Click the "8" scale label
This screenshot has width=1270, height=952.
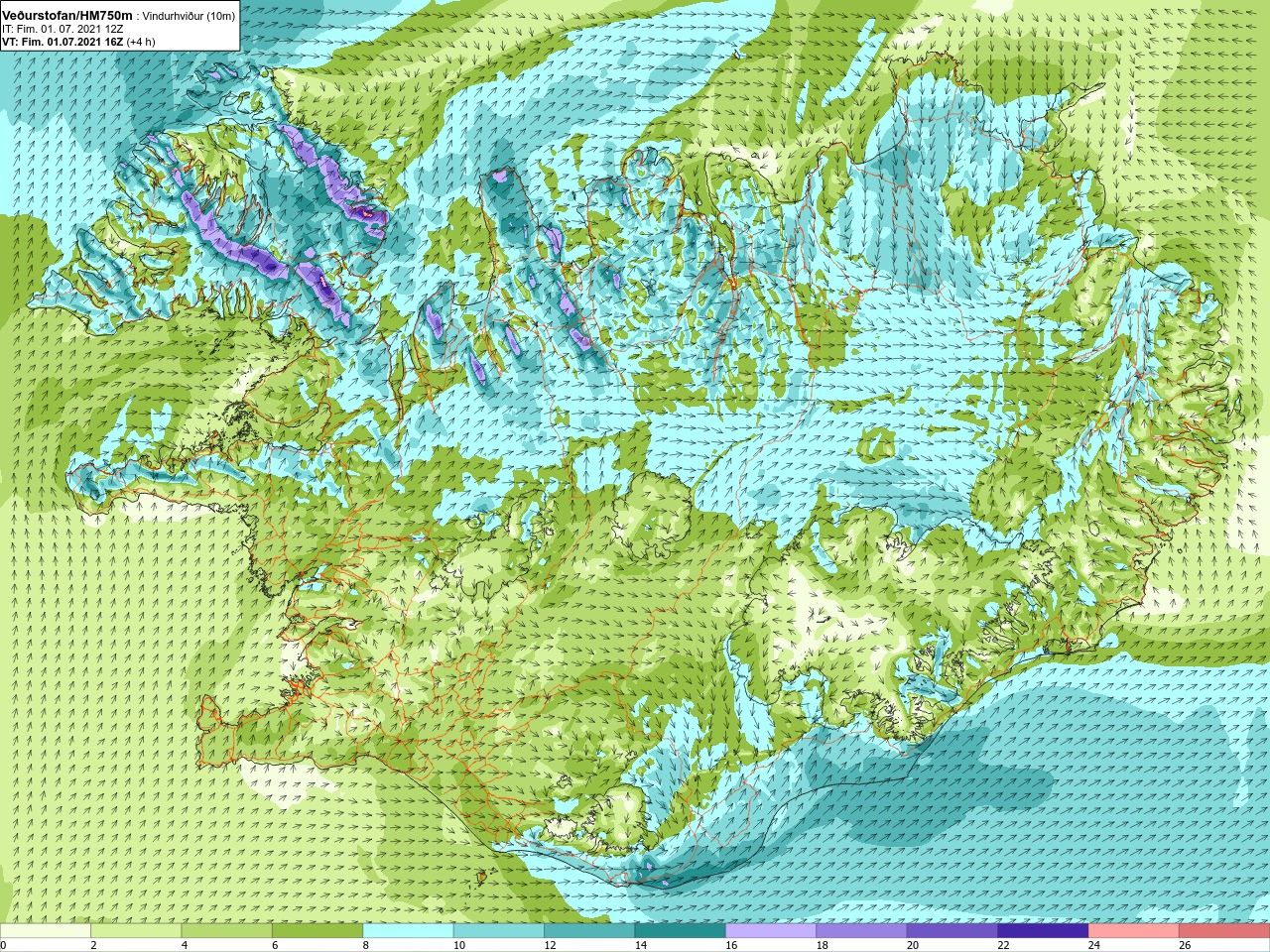click(x=365, y=945)
